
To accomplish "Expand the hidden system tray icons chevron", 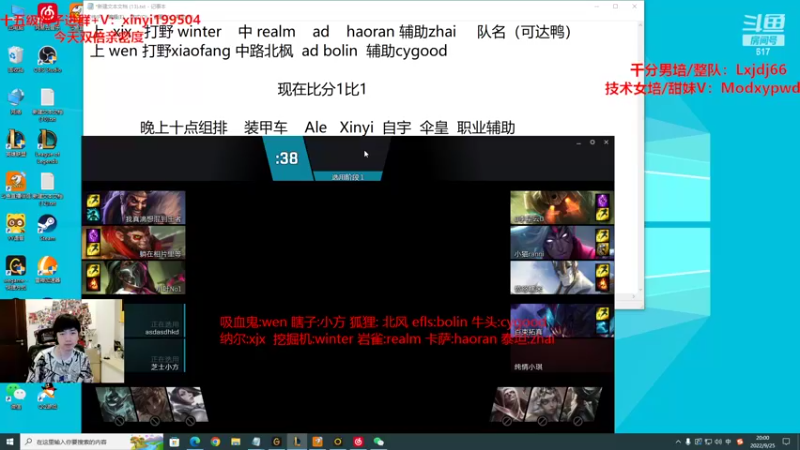I will tap(678, 442).
